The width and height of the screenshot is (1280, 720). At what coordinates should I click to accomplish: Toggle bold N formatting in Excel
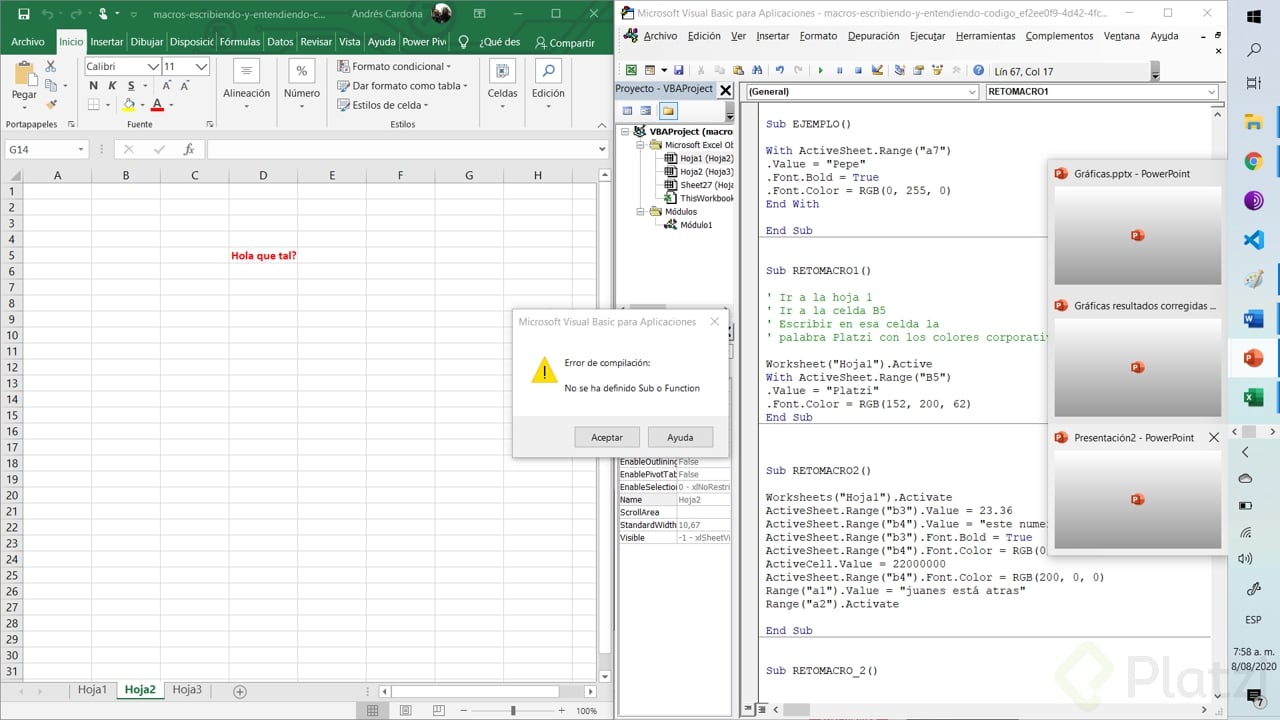click(x=94, y=86)
